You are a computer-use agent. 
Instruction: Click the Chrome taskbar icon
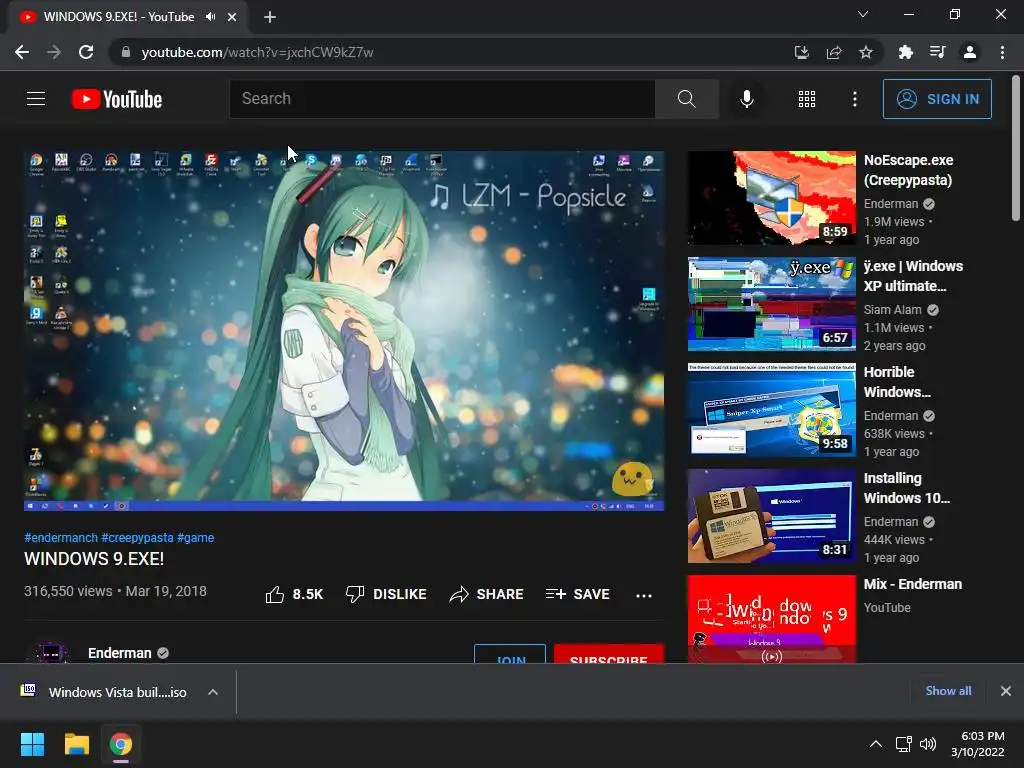(x=121, y=744)
